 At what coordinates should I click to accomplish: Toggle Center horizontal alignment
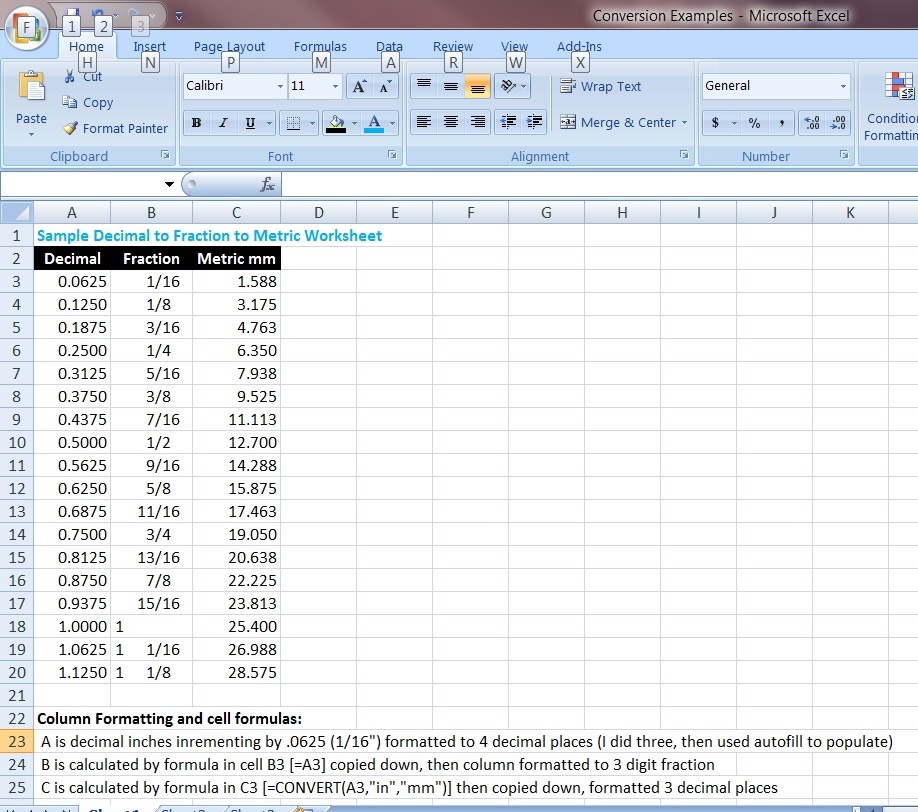click(451, 122)
